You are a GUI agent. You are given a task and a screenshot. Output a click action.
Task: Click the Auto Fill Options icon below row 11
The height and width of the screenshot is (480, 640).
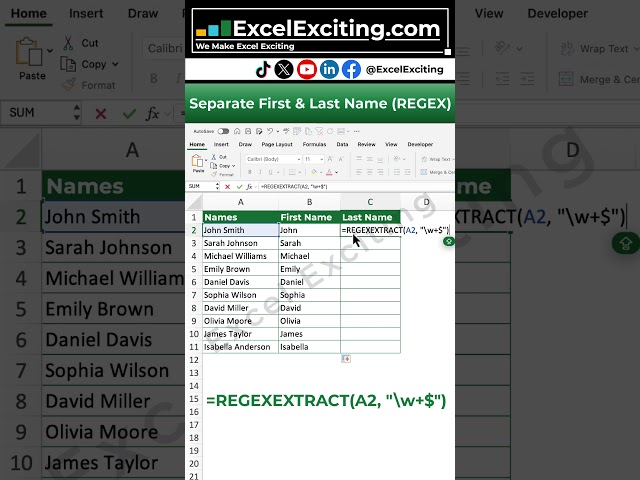[x=346, y=359]
